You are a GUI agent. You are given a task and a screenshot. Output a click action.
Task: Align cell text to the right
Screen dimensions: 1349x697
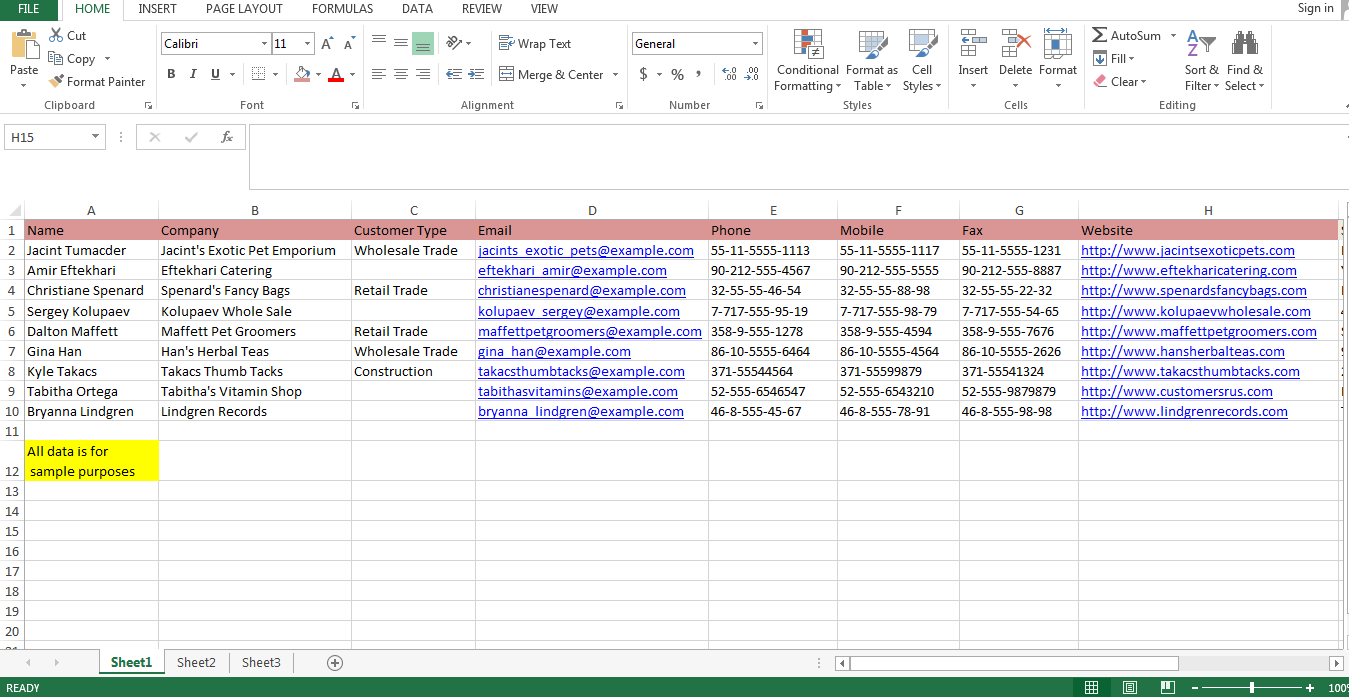(x=422, y=74)
